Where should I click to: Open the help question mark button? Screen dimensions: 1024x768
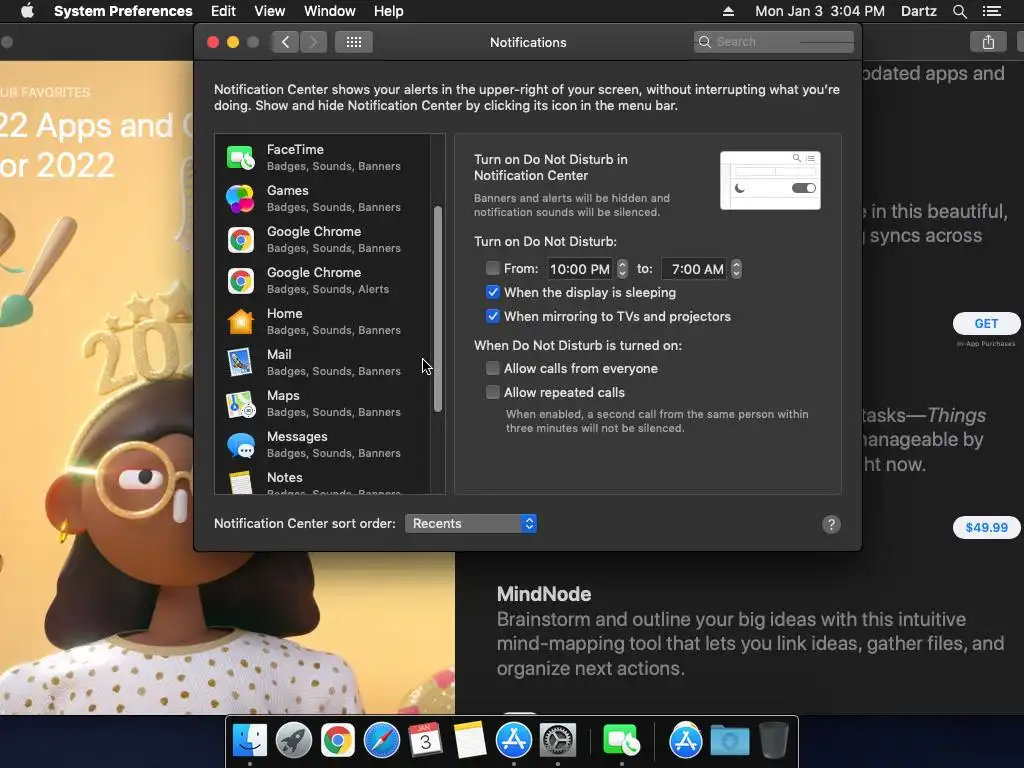pos(831,524)
